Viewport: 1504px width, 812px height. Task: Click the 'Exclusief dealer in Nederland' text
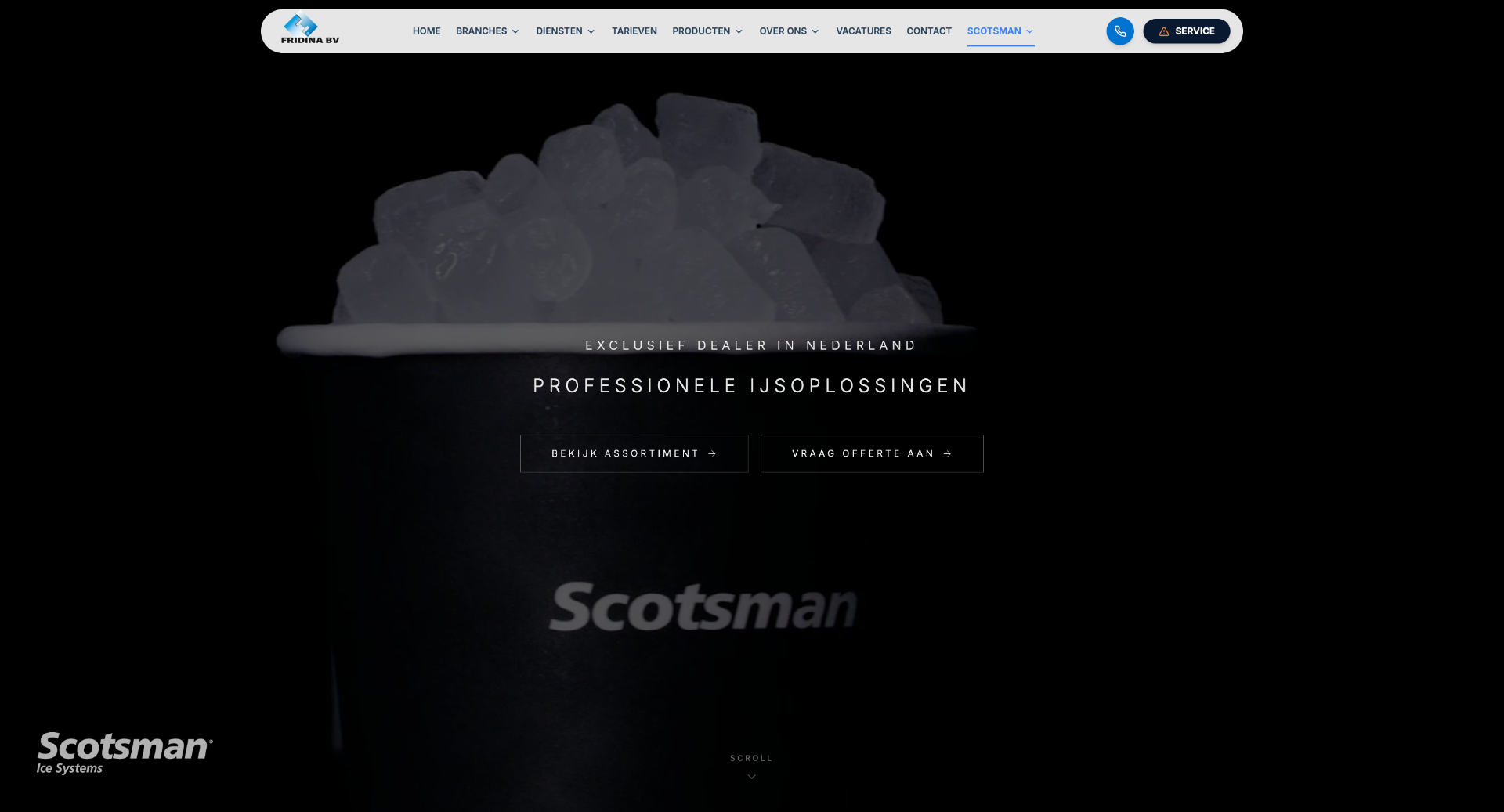tap(751, 345)
